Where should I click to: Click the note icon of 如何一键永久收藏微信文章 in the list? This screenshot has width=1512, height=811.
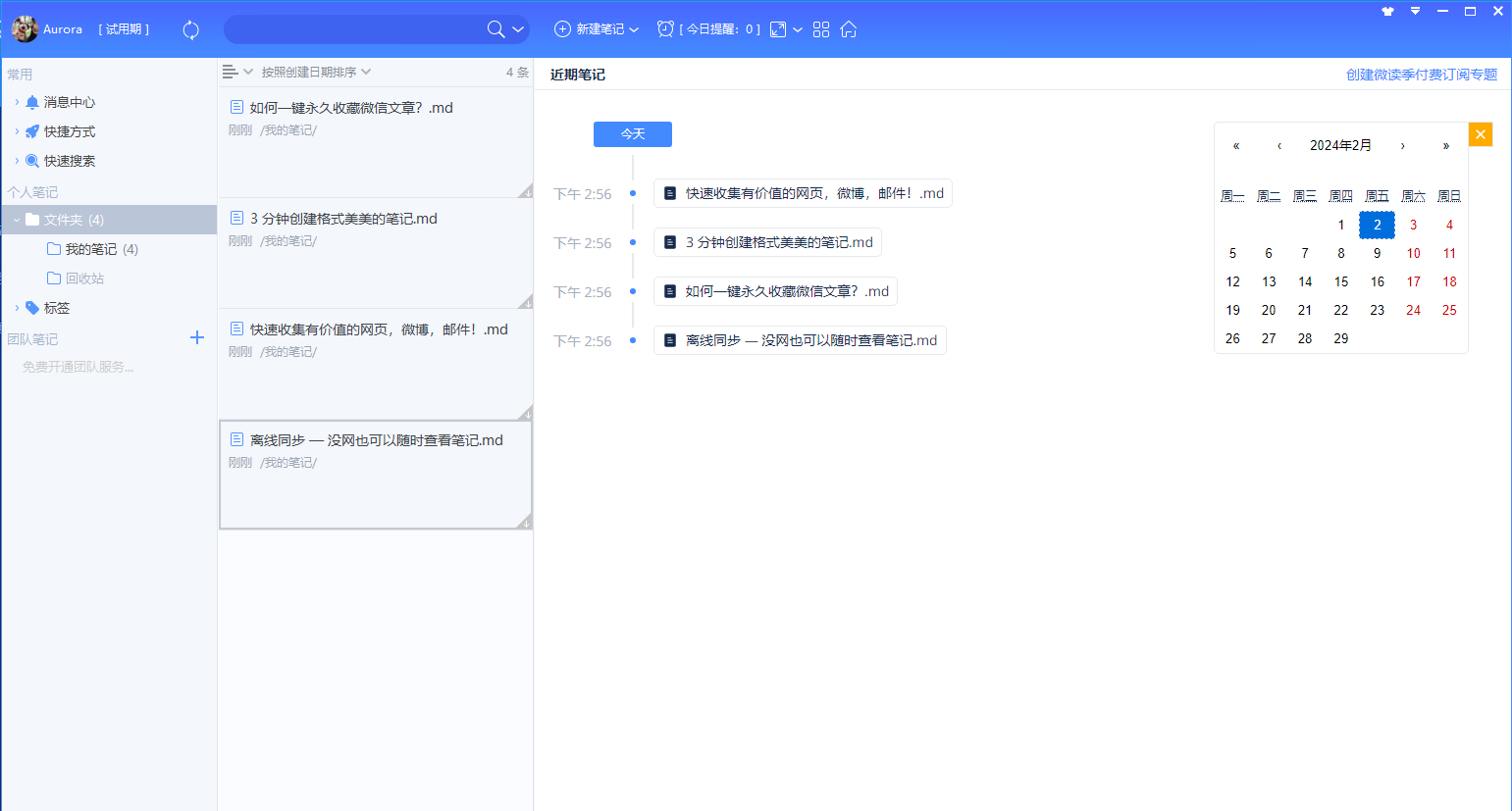coord(236,107)
